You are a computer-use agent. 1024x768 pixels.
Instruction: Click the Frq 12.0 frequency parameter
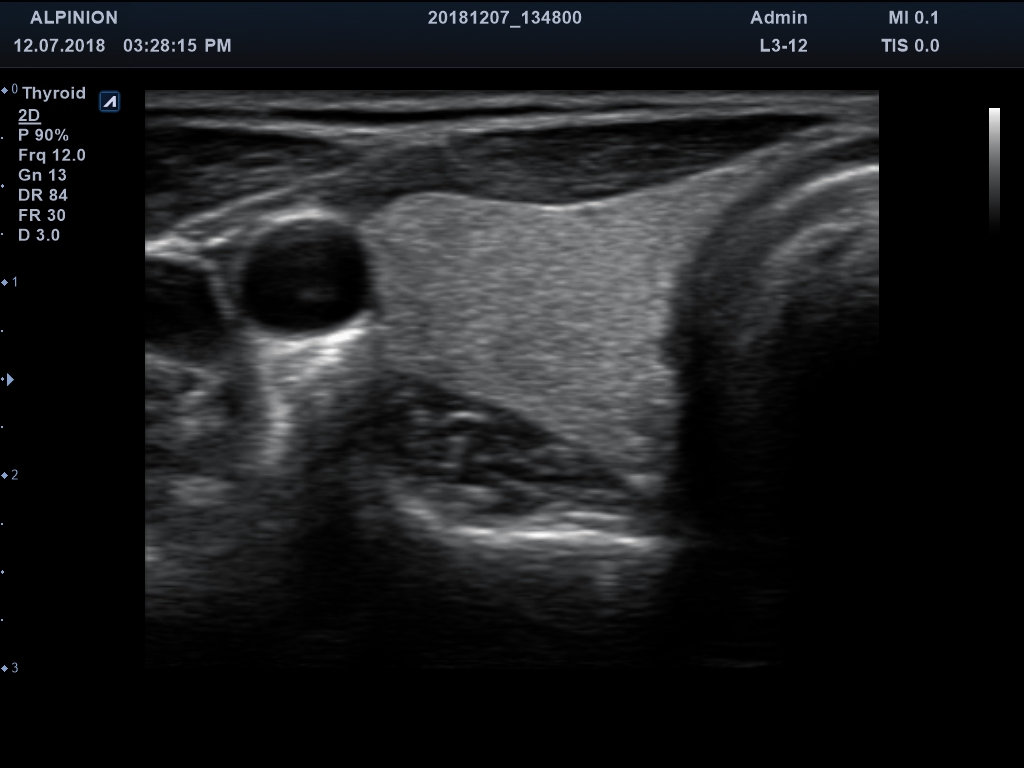[x=52, y=155]
